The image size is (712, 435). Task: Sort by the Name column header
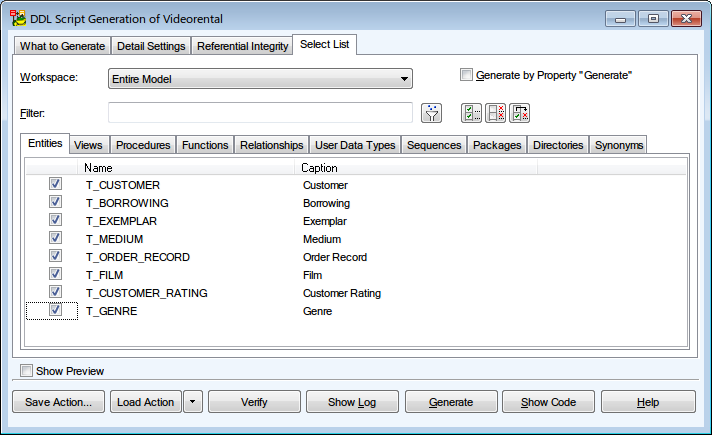click(x=186, y=168)
